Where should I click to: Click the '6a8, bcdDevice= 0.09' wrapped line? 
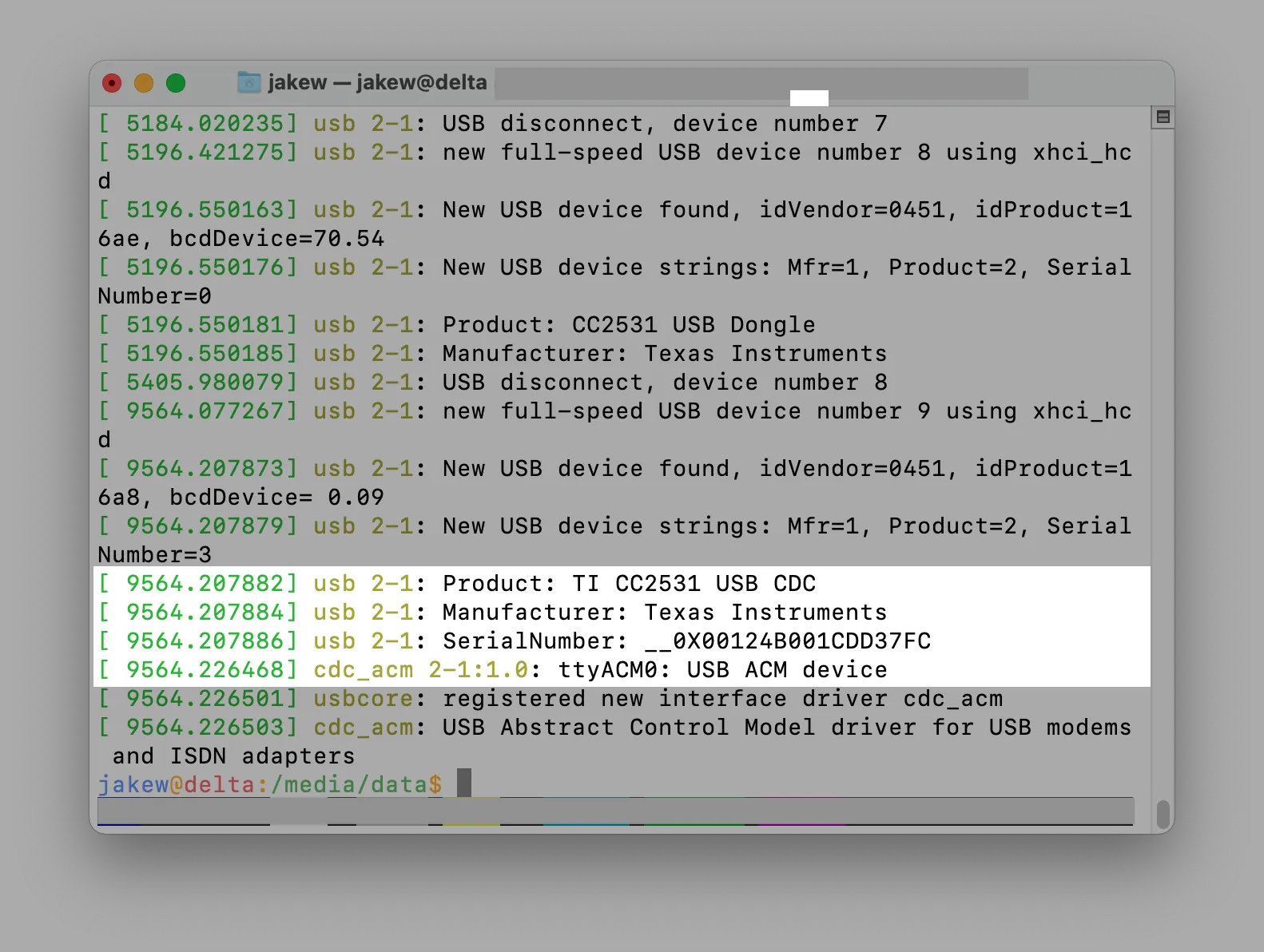click(x=240, y=498)
